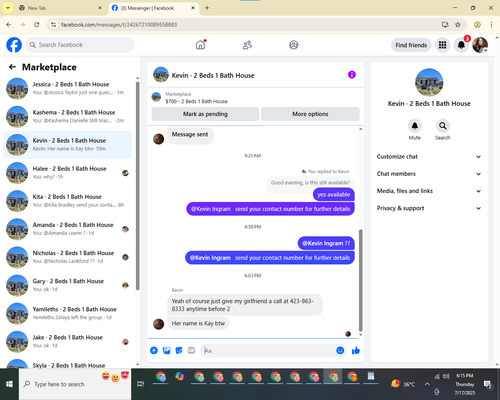Open the Groups icon in top navigation

(294, 45)
